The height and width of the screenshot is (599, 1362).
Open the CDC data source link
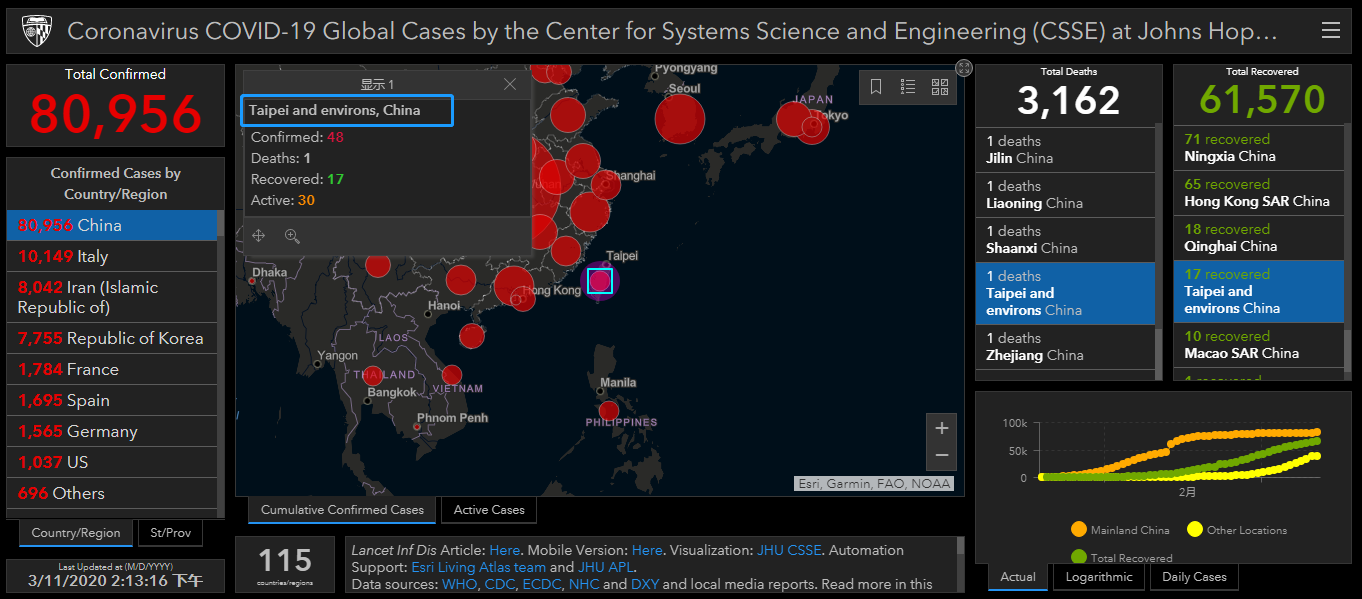502,584
